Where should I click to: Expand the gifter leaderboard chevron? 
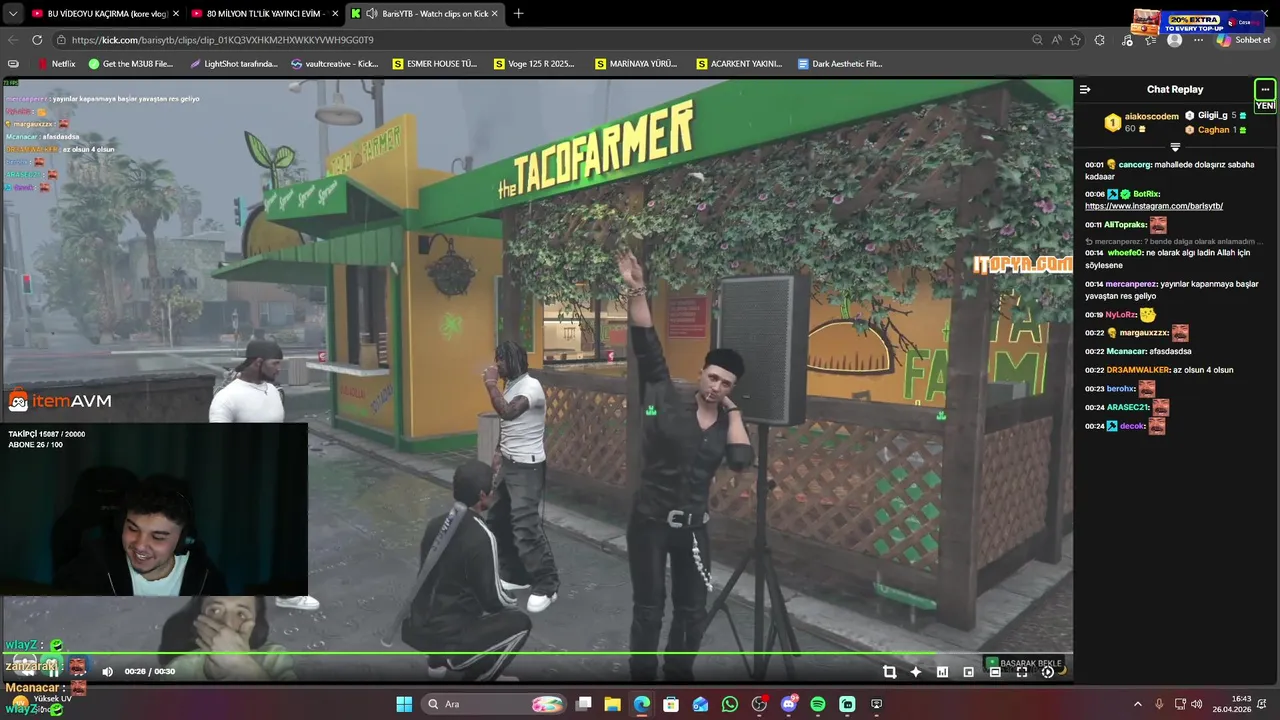point(1175,147)
